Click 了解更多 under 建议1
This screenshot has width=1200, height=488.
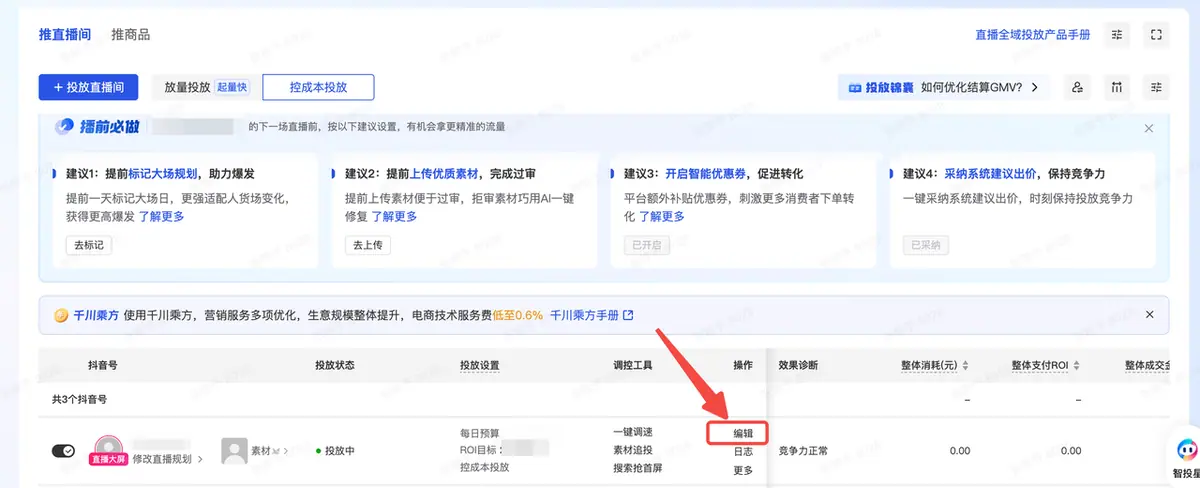point(161,216)
